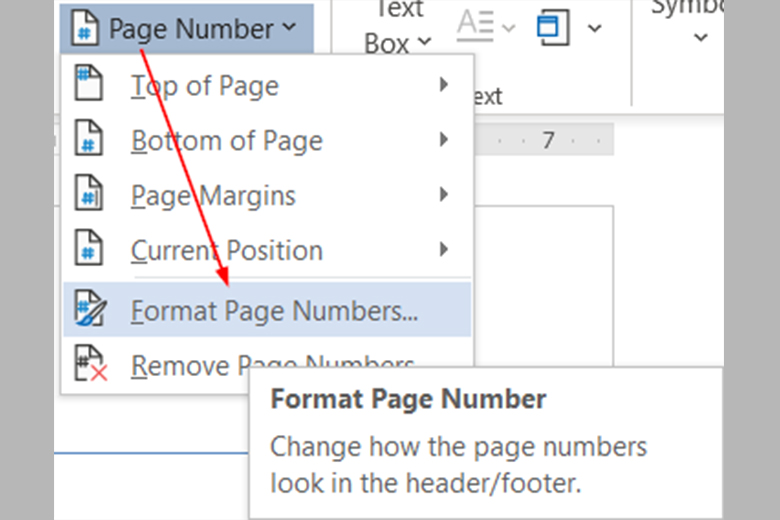Open the Text Box dropdown
Image resolution: width=780 pixels, height=520 pixels.
click(397, 27)
